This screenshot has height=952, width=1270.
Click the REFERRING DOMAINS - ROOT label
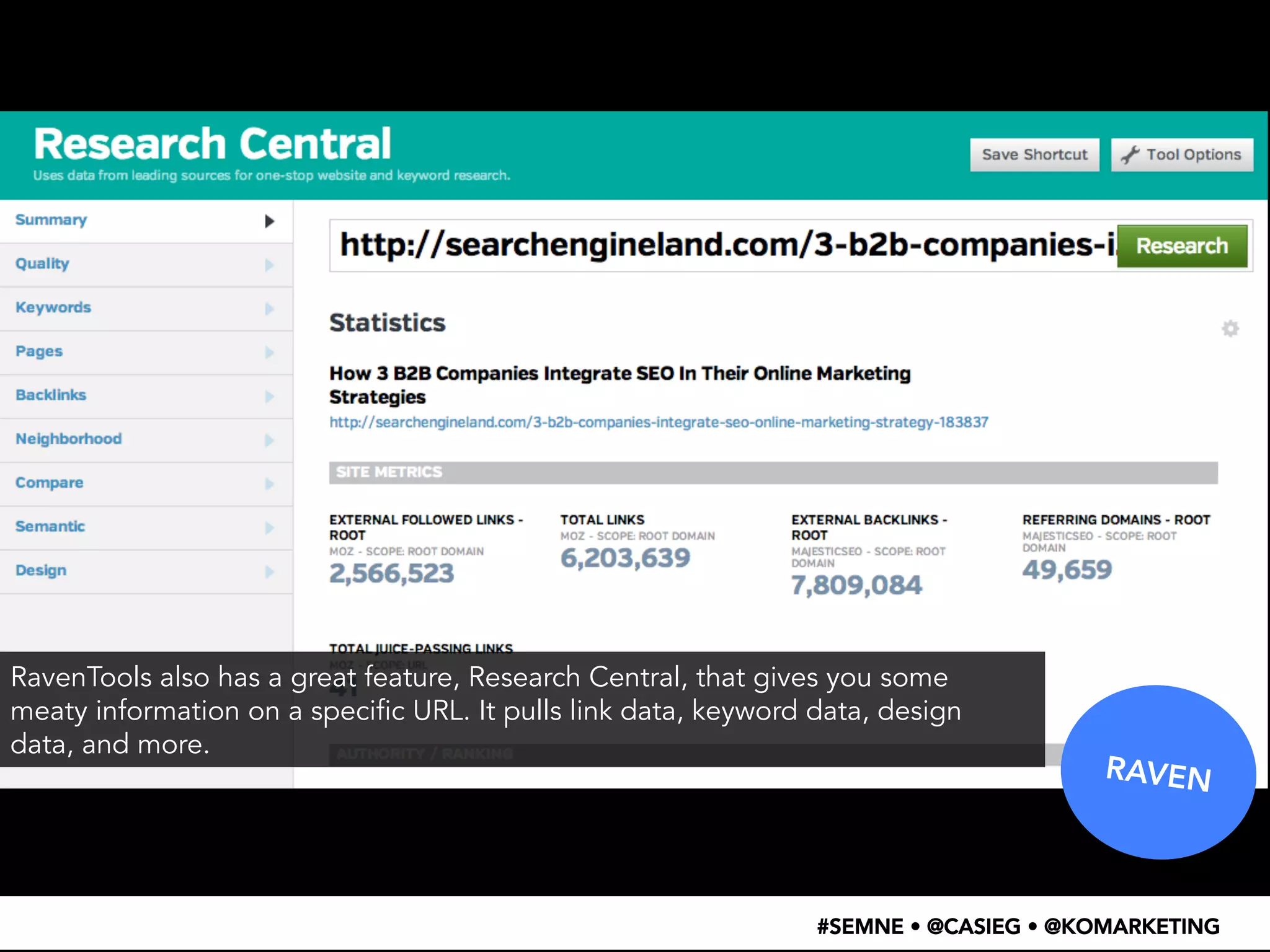click(x=1116, y=520)
